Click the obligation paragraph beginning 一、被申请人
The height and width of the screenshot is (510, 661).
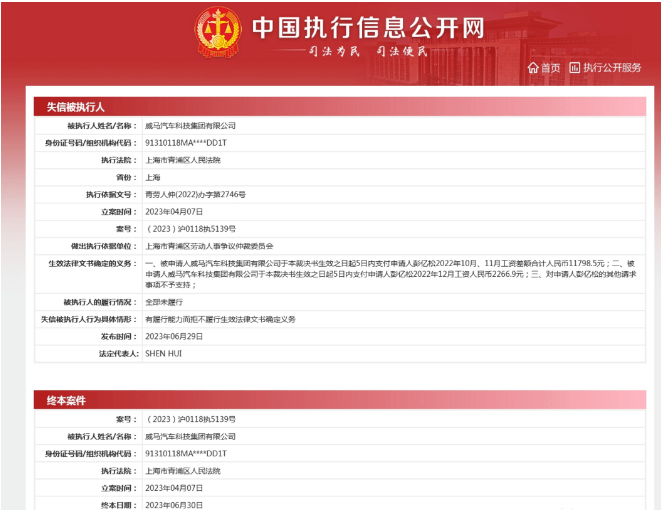391,274
